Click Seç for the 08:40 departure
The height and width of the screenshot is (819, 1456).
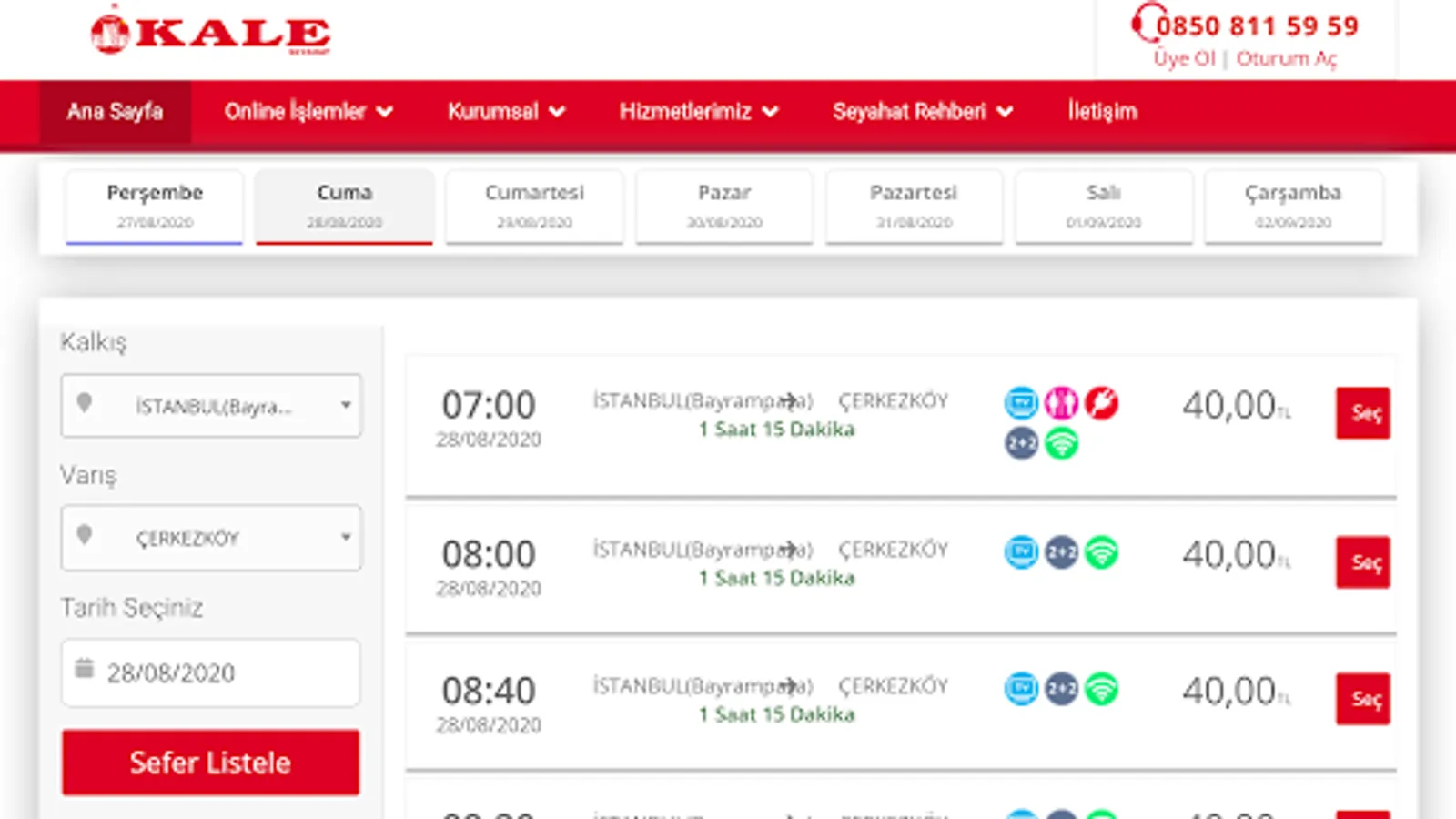1363,699
